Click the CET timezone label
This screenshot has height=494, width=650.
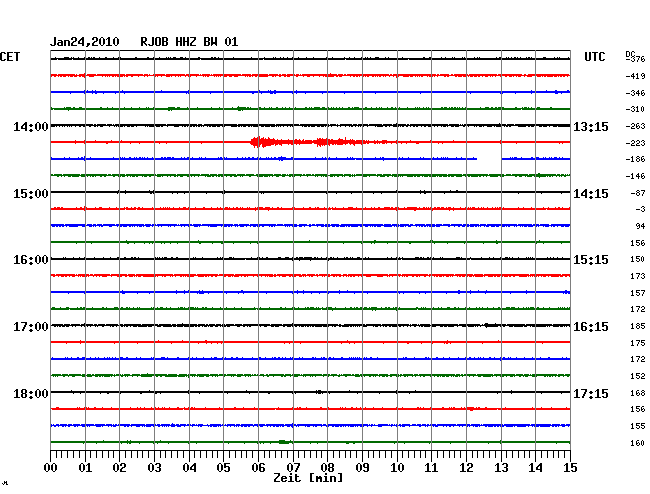pyautogui.click(x=10, y=57)
